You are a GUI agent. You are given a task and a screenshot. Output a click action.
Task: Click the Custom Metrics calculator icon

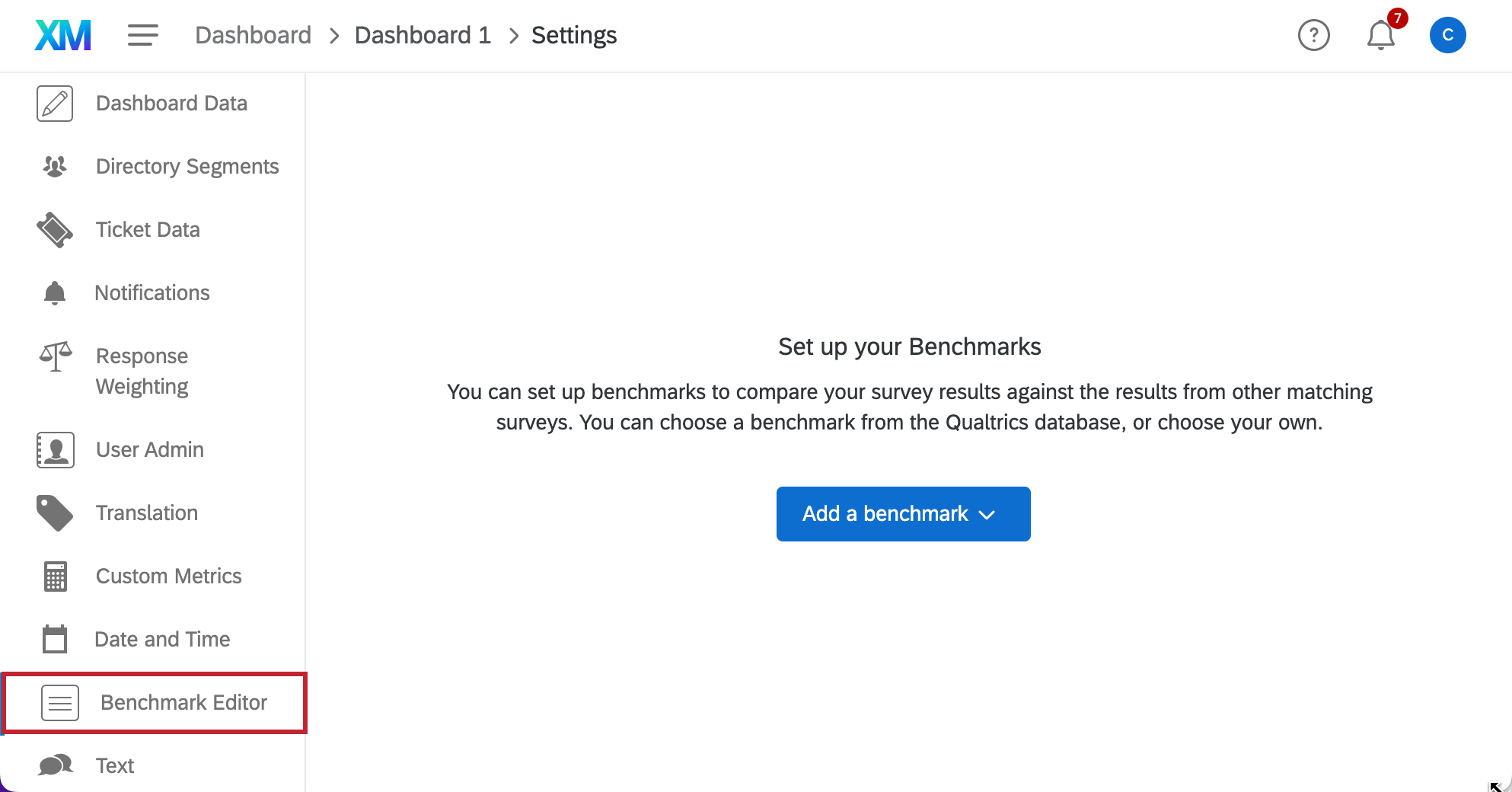tap(55, 576)
